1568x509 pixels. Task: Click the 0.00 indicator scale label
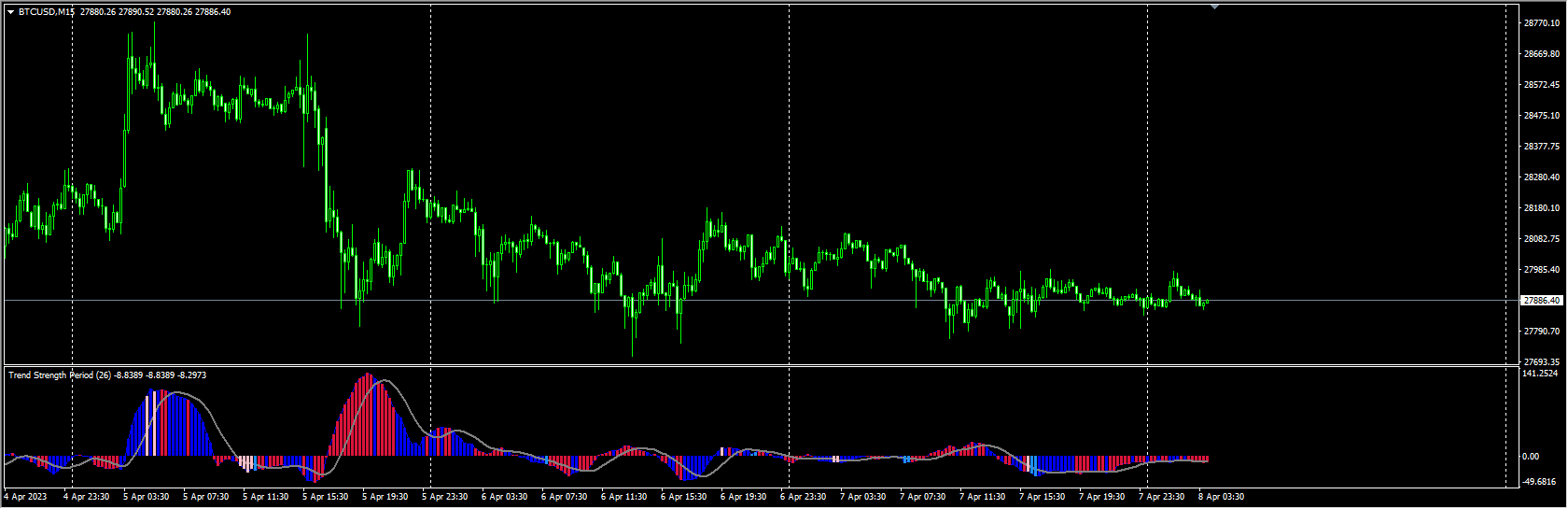(x=1532, y=457)
